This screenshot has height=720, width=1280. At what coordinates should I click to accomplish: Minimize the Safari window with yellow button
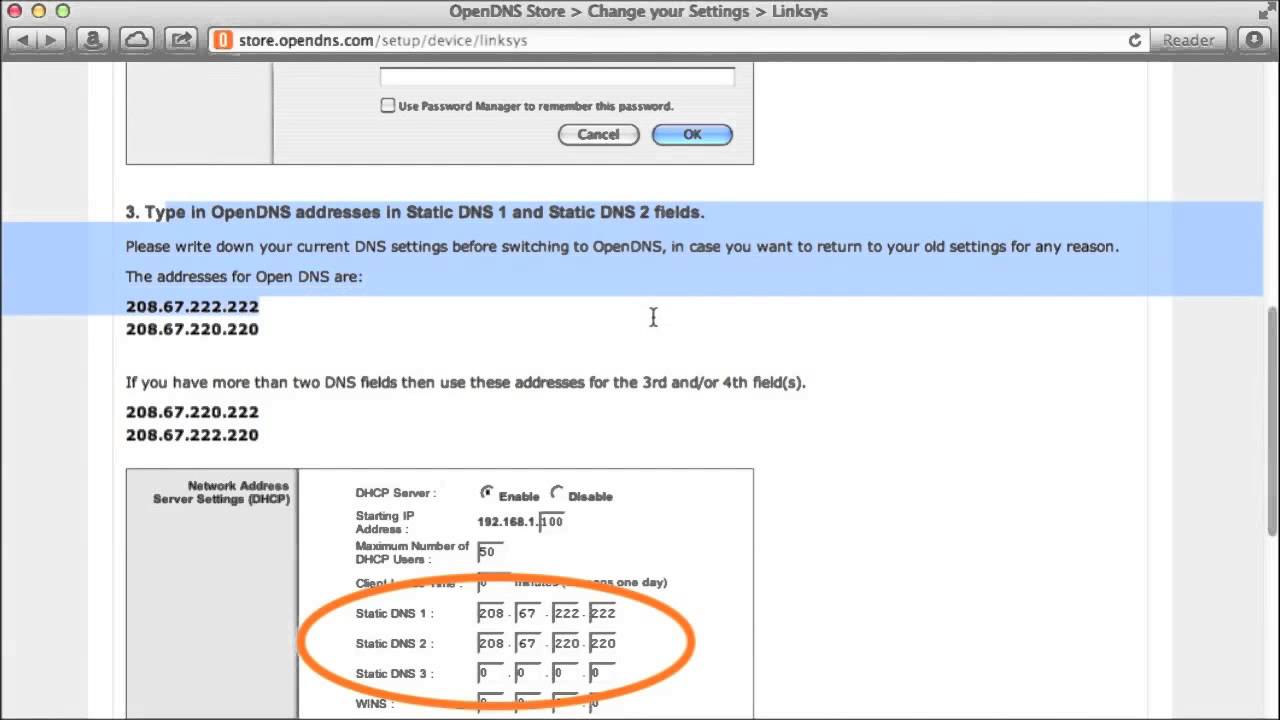(x=39, y=11)
